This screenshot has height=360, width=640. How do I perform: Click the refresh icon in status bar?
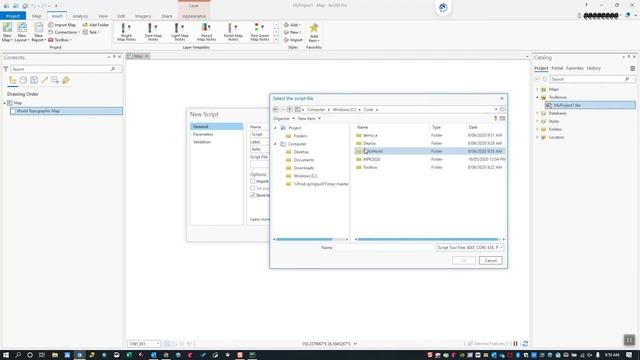(525, 344)
